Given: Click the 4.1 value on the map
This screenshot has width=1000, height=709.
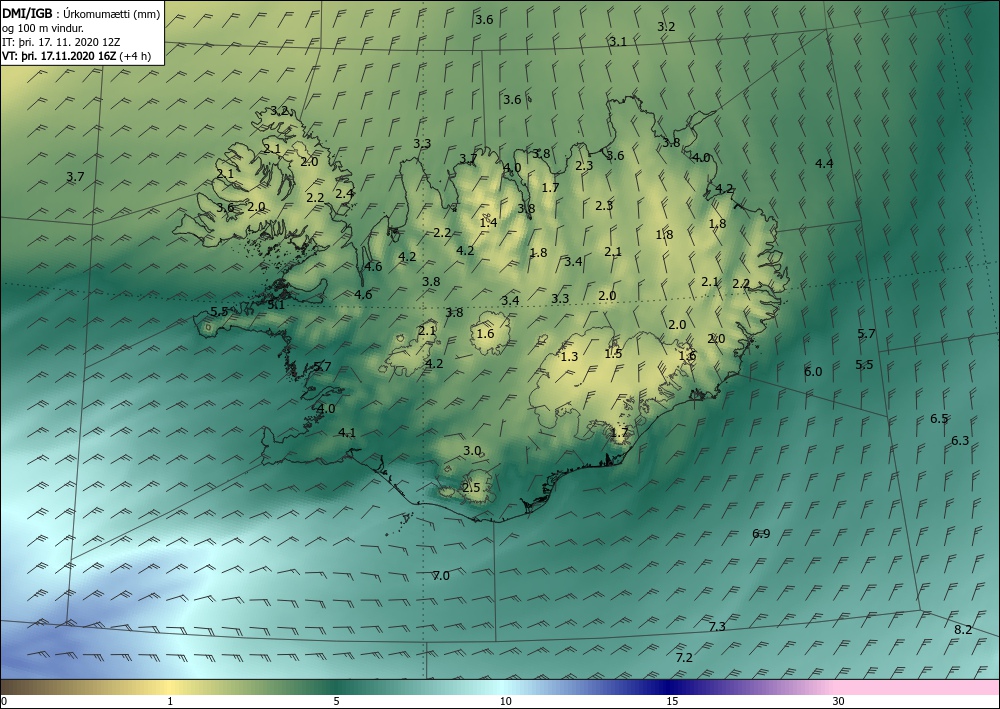Looking at the screenshot, I should coord(347,433).
